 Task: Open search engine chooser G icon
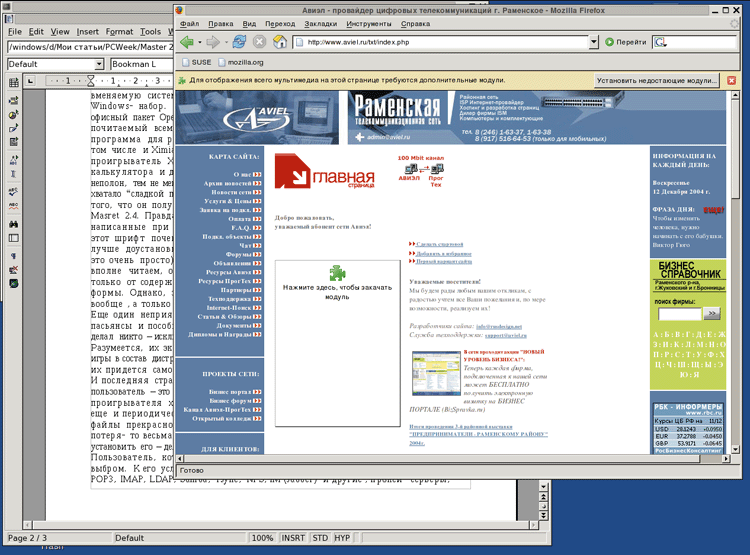[661, 42]
